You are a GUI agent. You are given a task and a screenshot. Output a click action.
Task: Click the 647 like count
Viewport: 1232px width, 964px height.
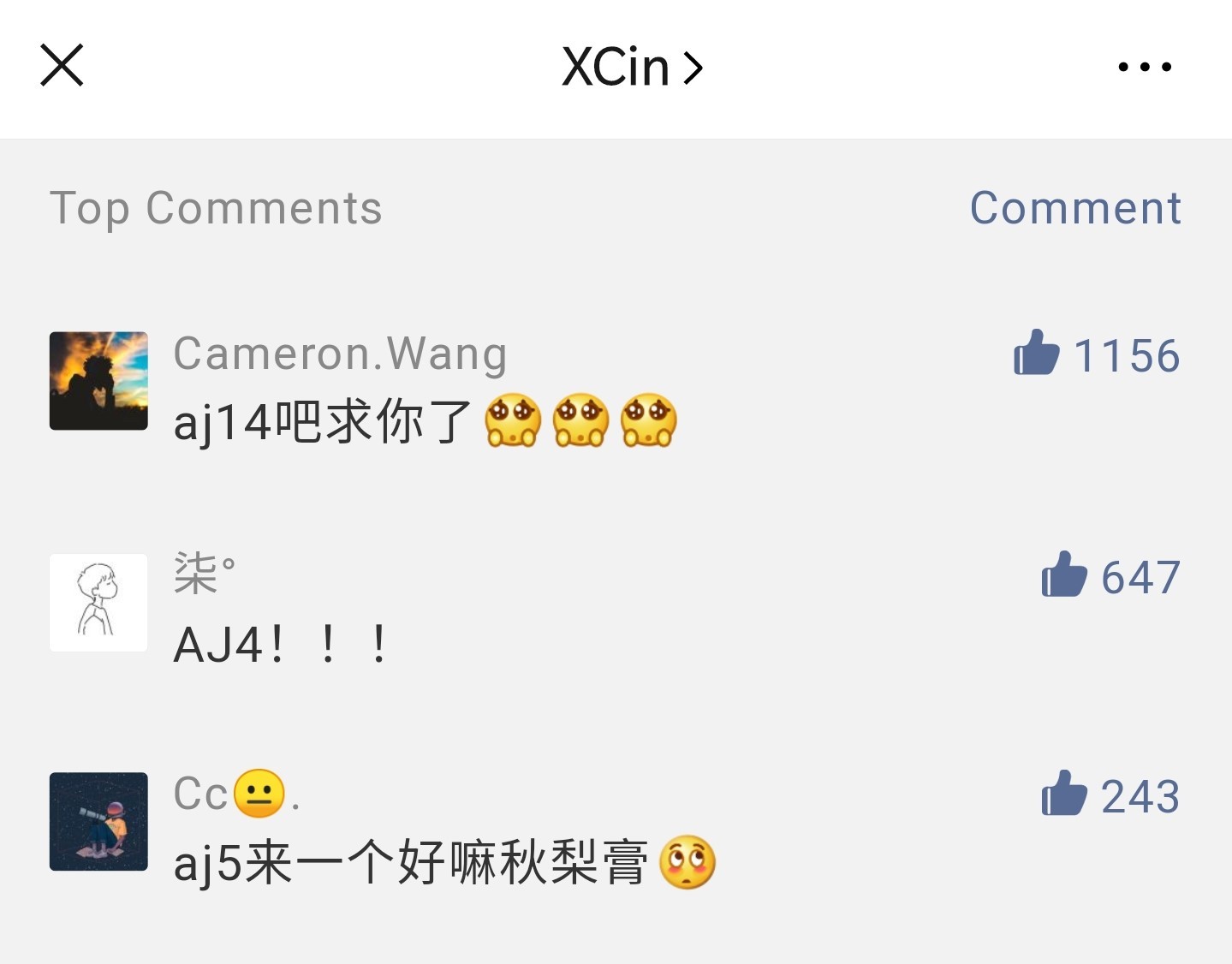click(x=1140, y=577)
